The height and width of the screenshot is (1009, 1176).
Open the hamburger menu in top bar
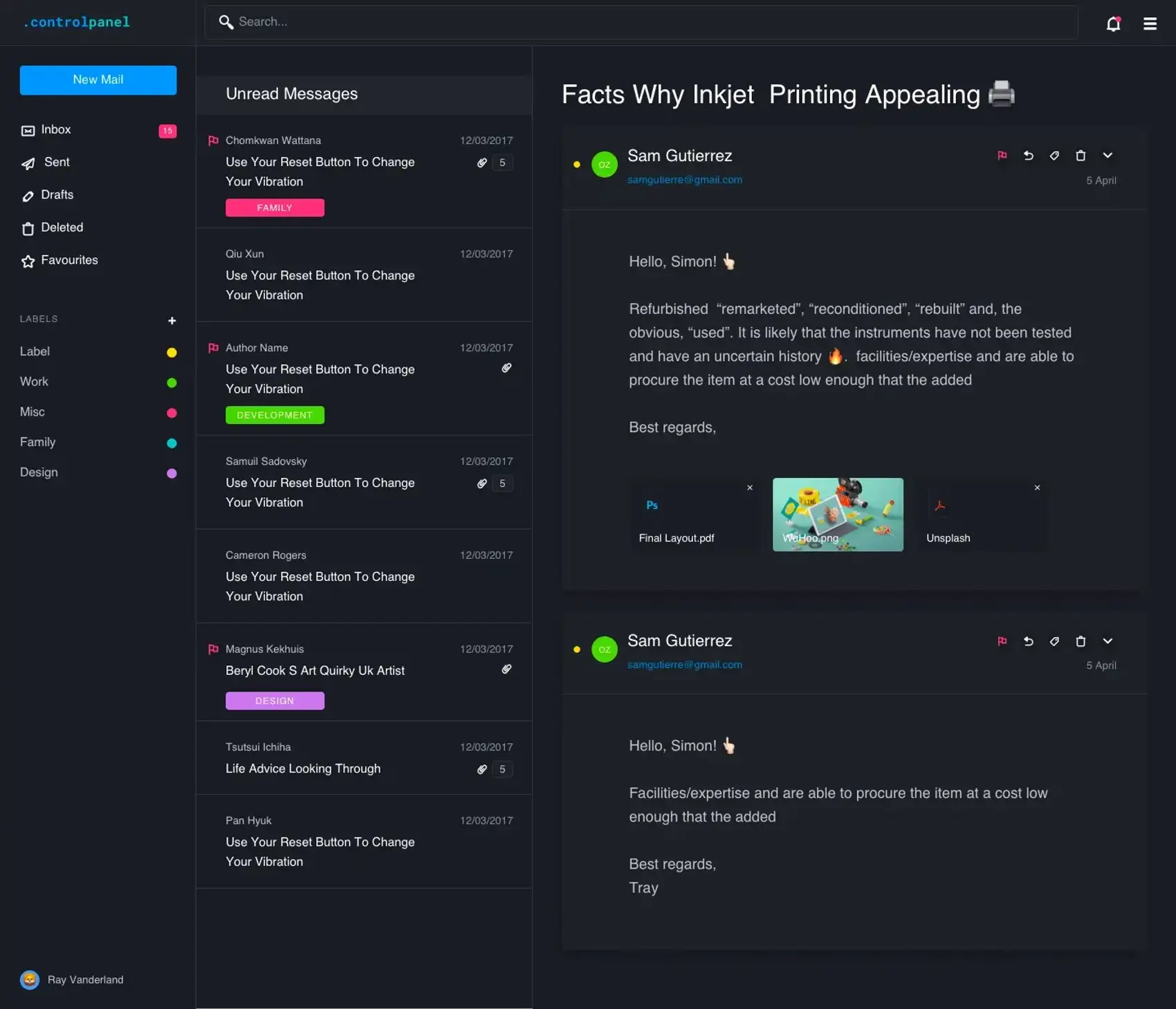tap(1150, 24)
